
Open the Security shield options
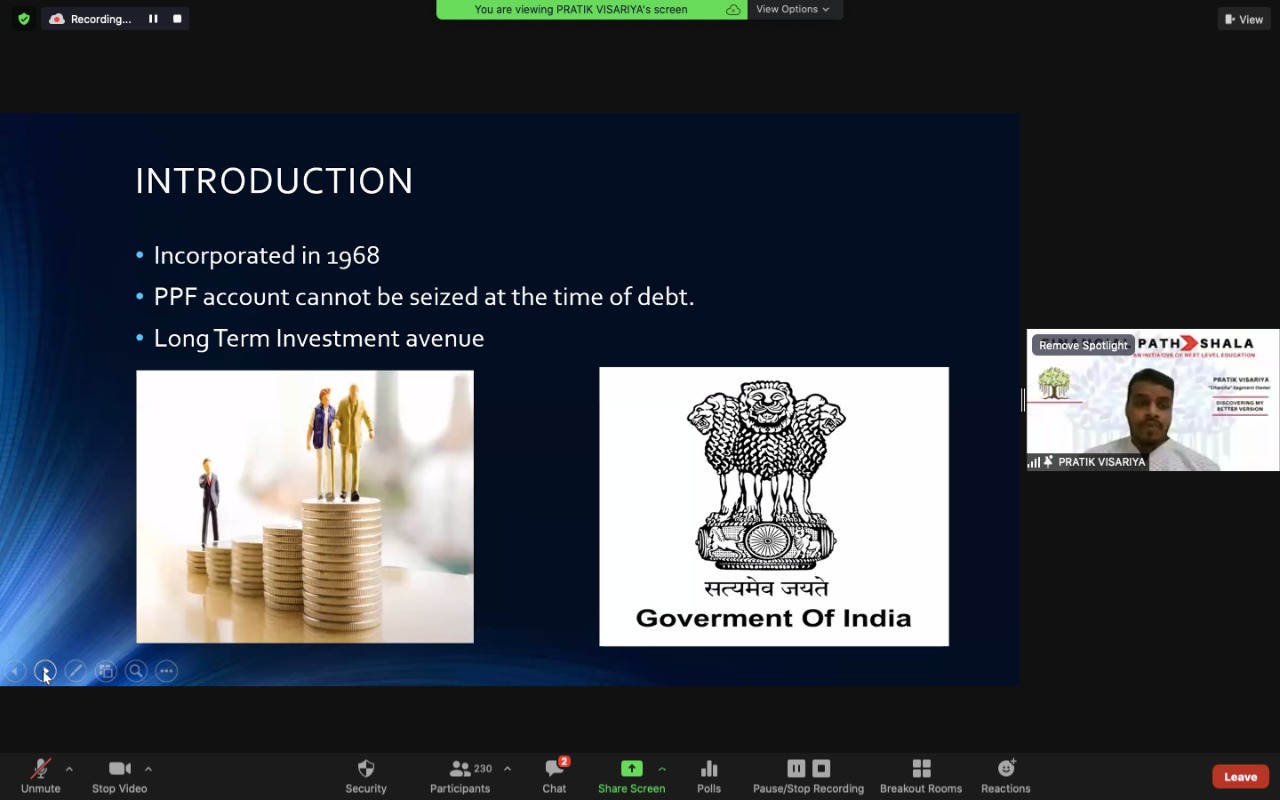coord(365,776)
